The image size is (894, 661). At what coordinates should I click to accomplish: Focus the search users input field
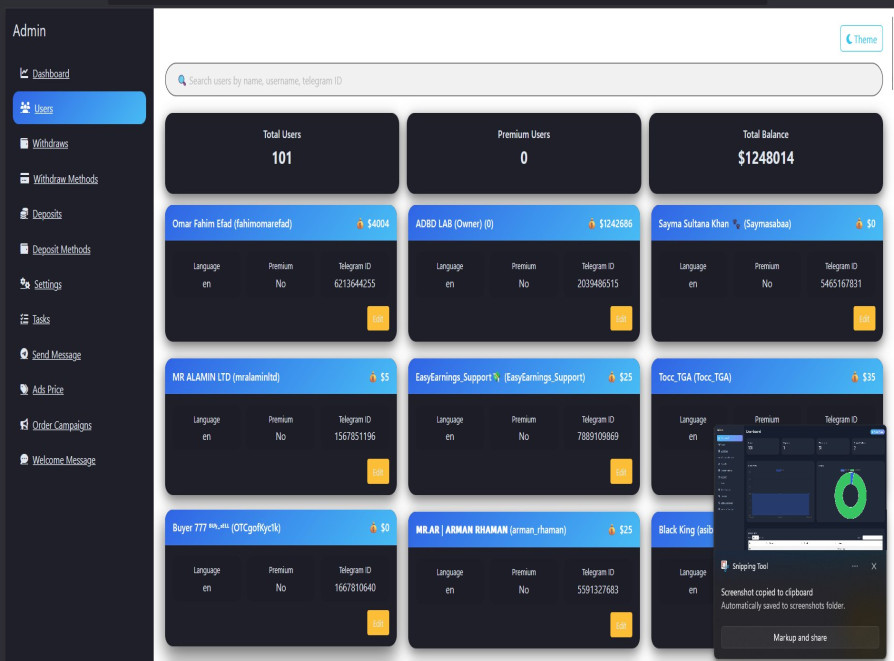tap(523, 80)
